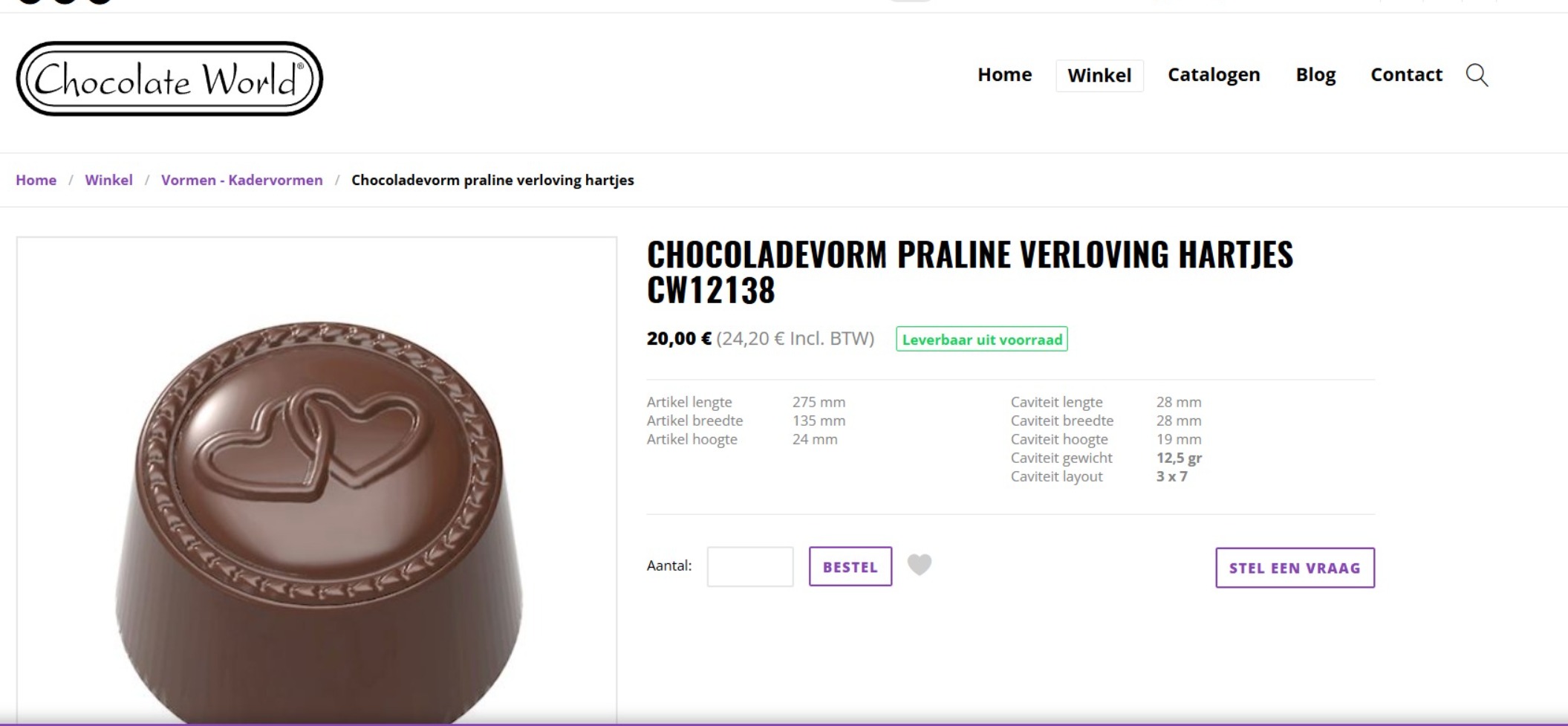Click the search magnifier icon
1568x726 pixels.
click(1477, 75)
